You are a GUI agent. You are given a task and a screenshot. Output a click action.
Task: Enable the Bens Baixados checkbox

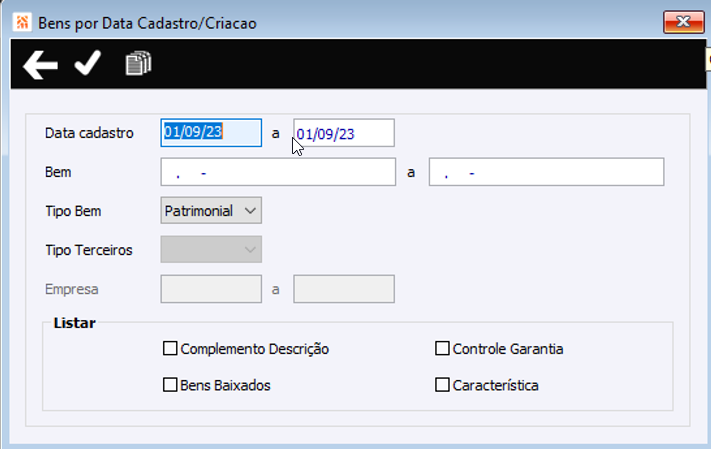170,385
